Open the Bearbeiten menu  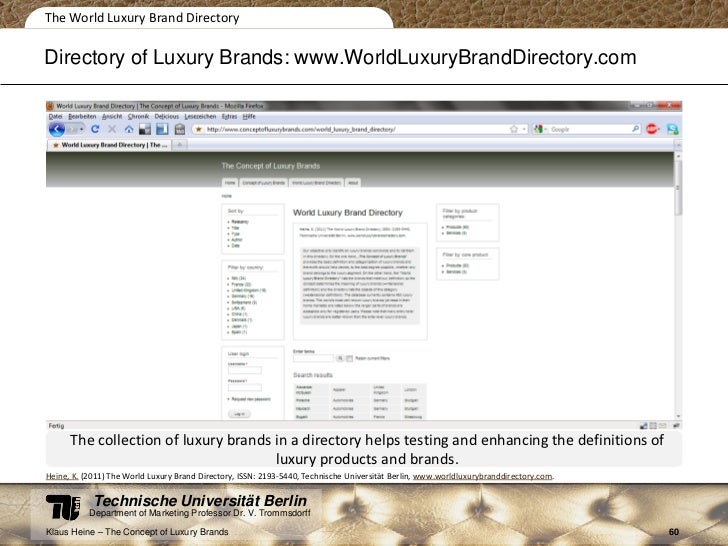pyautogui.click(x=82, y=117)
